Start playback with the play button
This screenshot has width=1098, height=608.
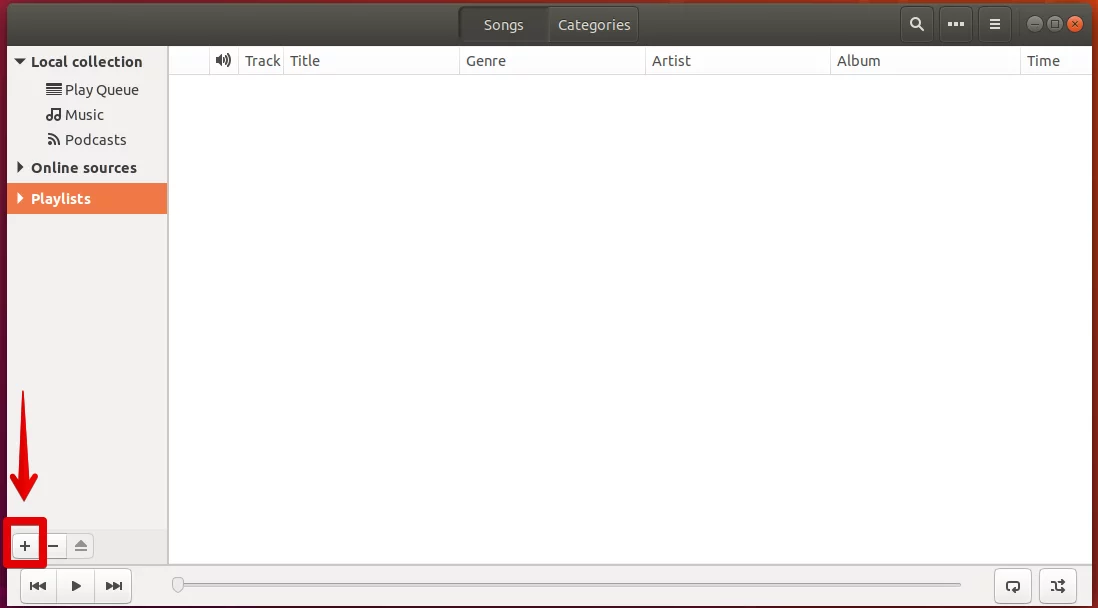tap(76, 586)
